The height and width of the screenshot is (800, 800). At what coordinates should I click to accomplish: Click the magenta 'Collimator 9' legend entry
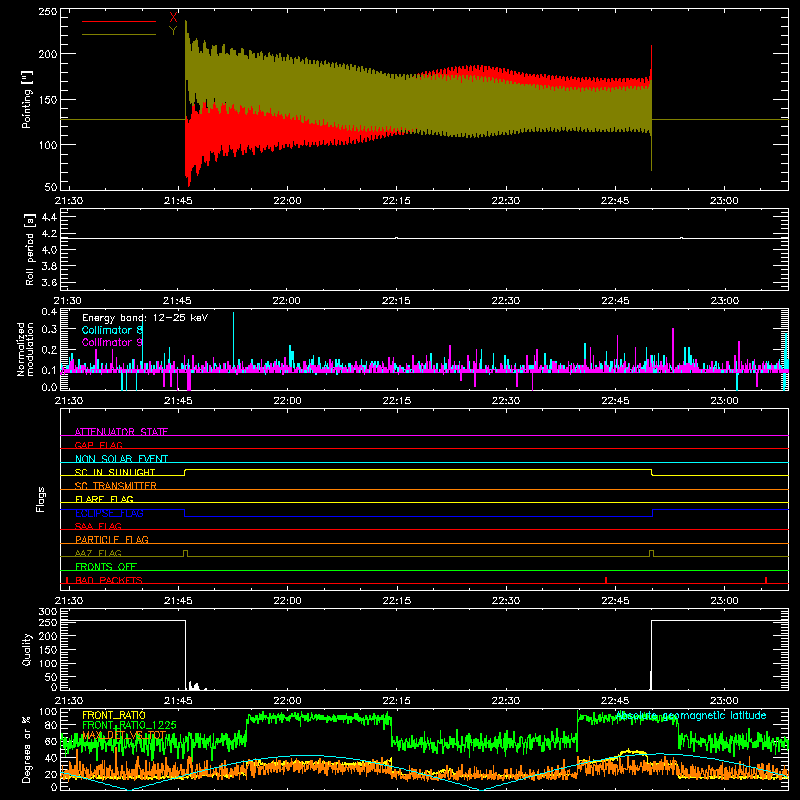click(112, 342)
